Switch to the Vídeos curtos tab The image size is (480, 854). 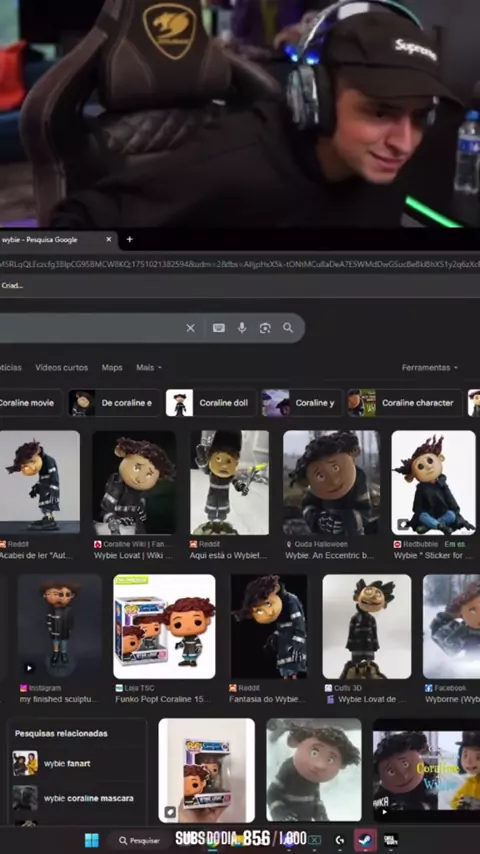[62, 368]
